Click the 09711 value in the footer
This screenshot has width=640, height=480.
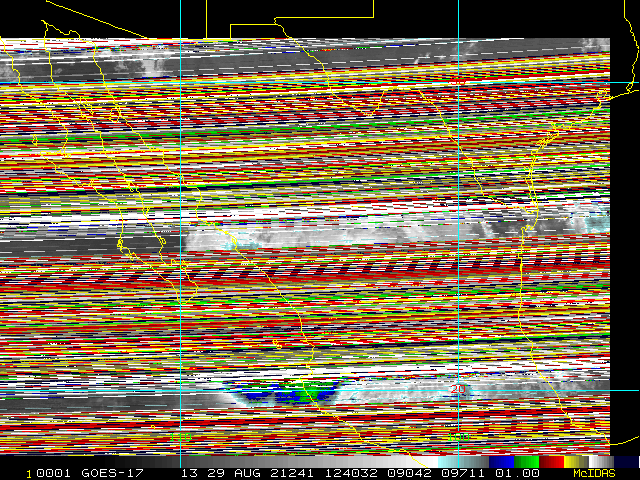[463, 473]
